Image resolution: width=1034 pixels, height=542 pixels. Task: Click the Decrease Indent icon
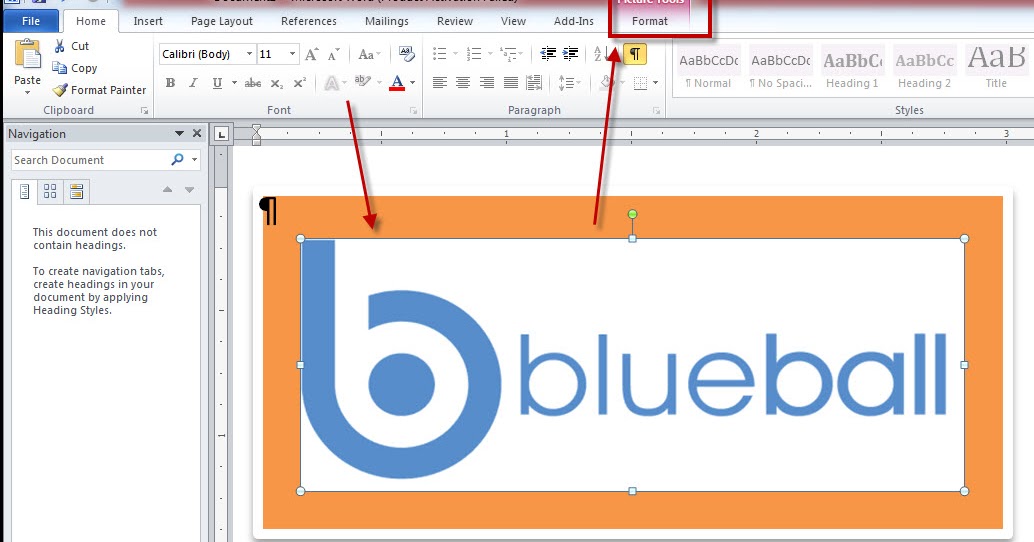point(548,54)
